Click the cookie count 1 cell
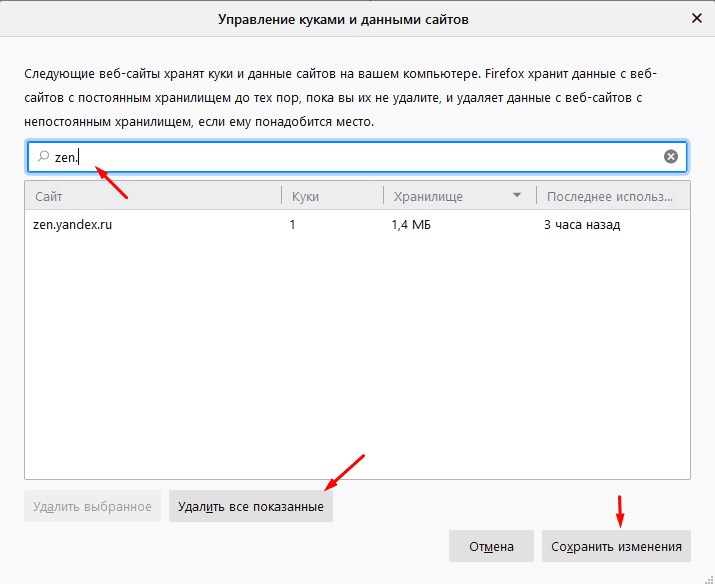The image size is (715, 584). 292,225
